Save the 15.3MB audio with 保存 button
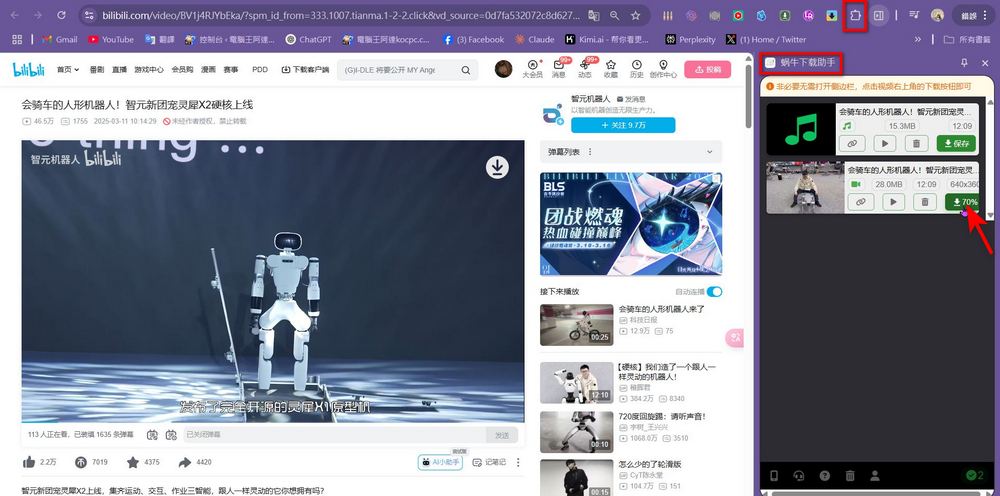The height and width of the screenshot is (496, 1000). [x=956, y=143]
